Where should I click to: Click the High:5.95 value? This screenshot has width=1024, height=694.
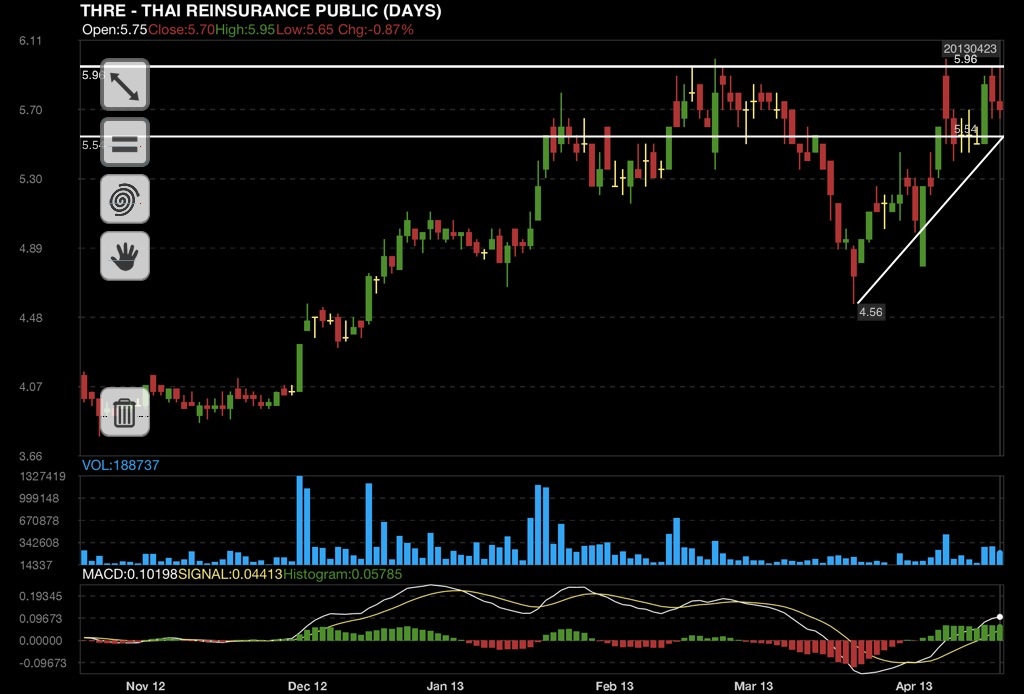[245, 29]
